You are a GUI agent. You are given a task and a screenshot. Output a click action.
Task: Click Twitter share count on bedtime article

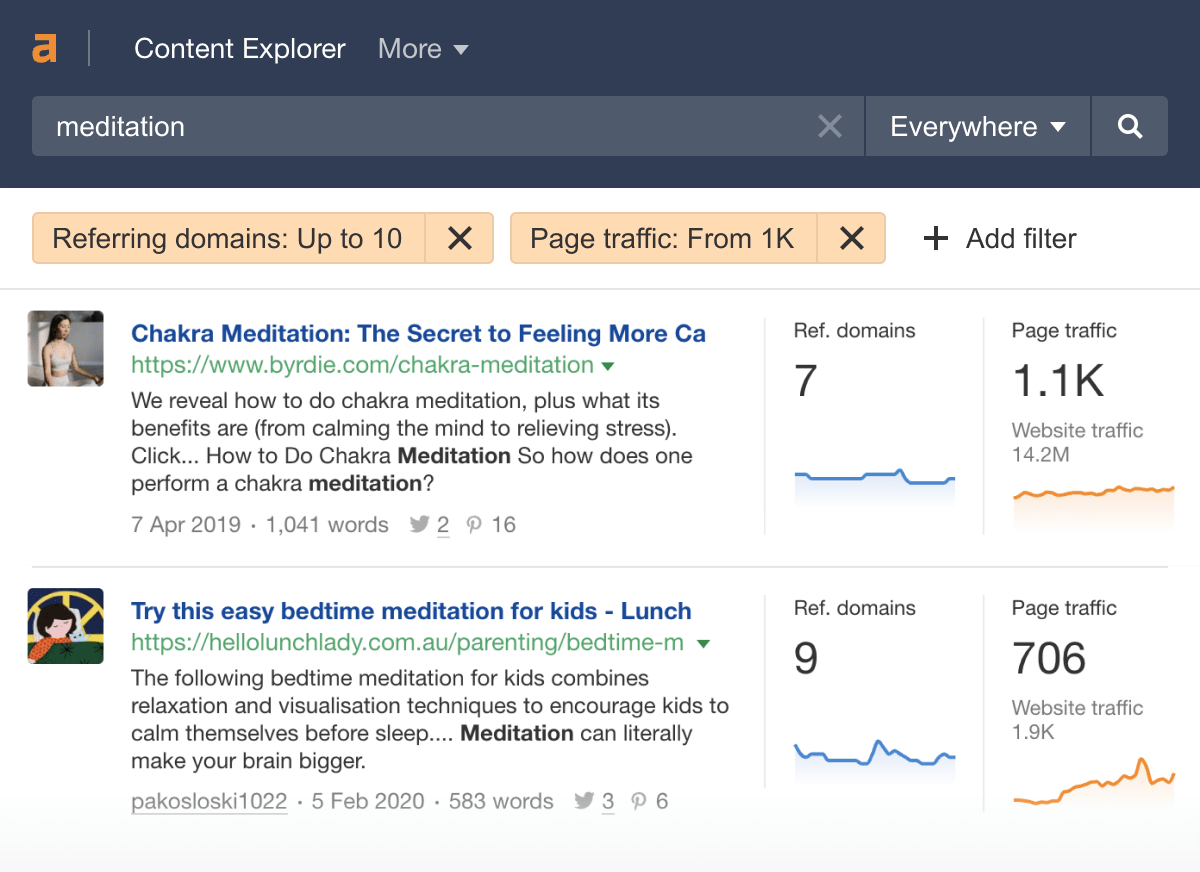(607, 802)
